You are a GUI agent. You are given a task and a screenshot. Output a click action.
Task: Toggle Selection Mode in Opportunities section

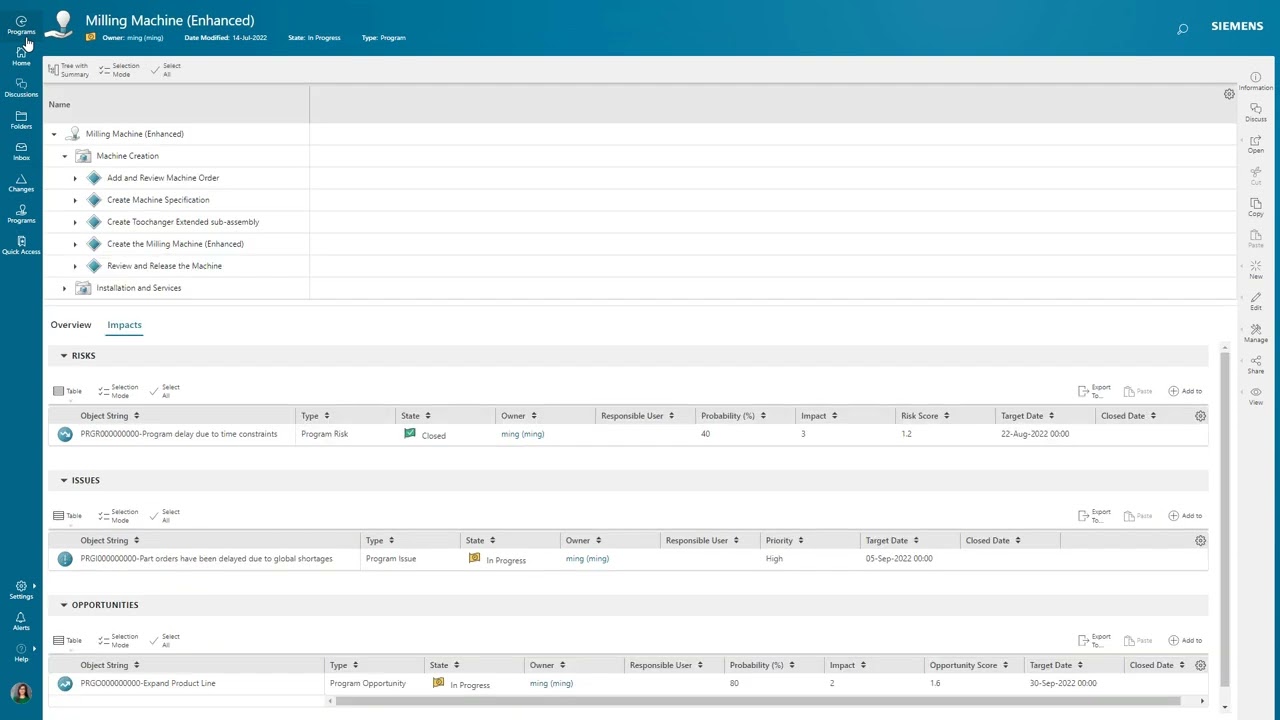118,640
